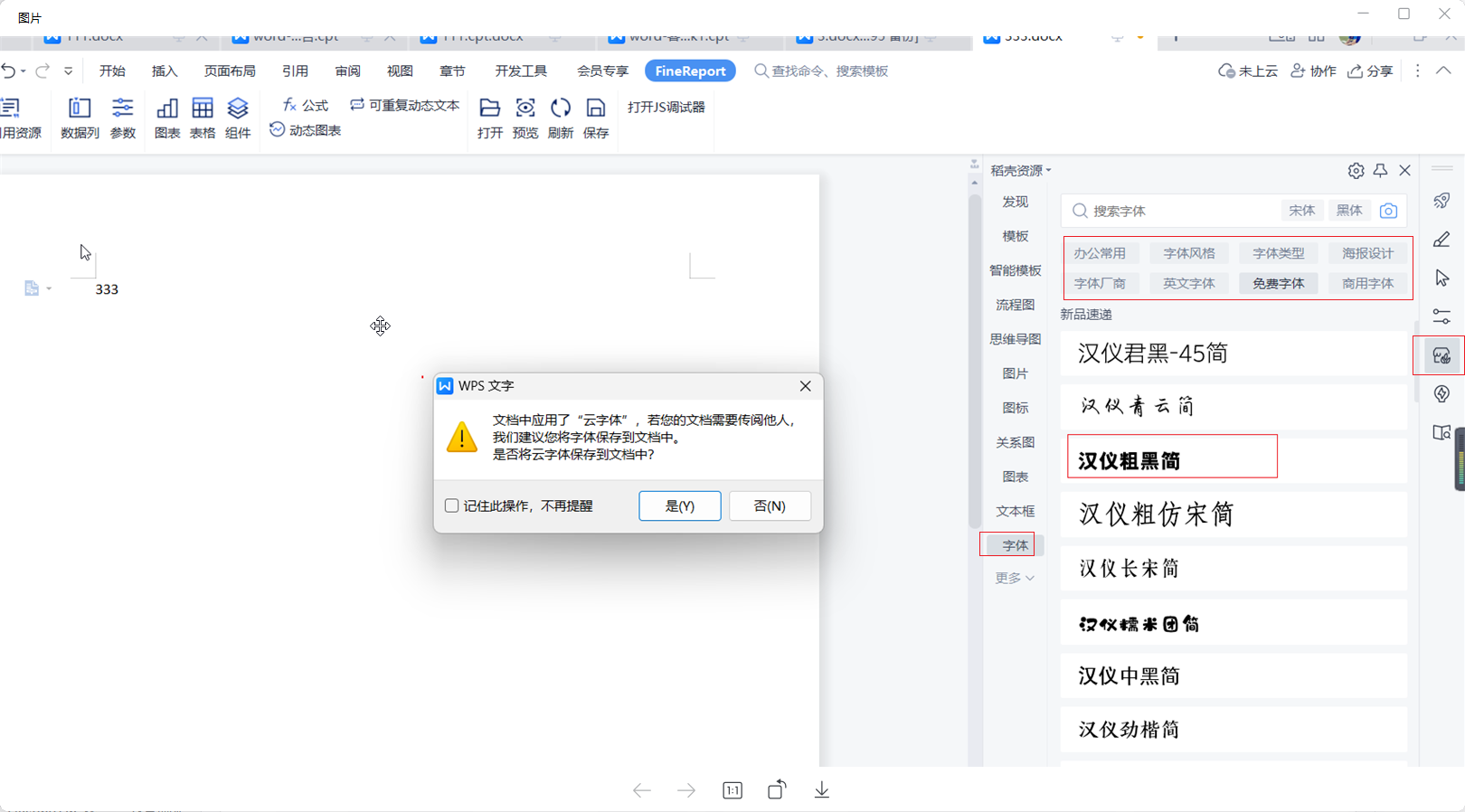
Task: Select the 商用字体 category
Action: 1368,283
